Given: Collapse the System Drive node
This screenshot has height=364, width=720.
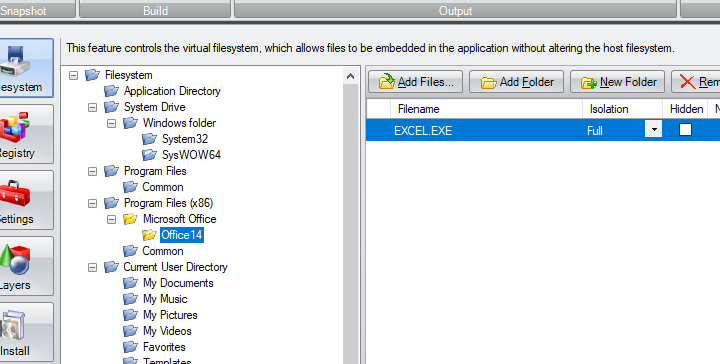Looking at the screenshot, I should (92, 107).
